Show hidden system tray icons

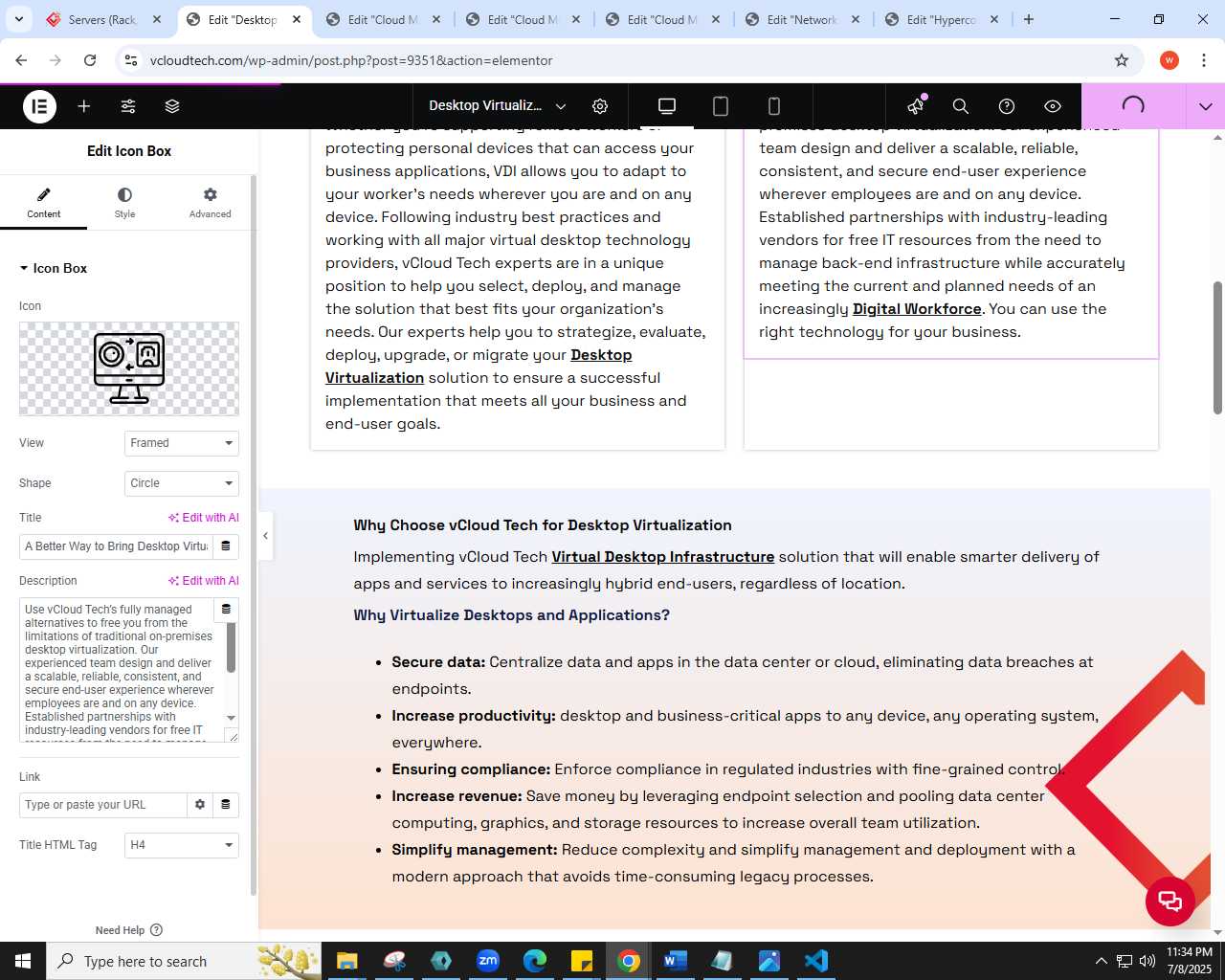pos(1101,961)
